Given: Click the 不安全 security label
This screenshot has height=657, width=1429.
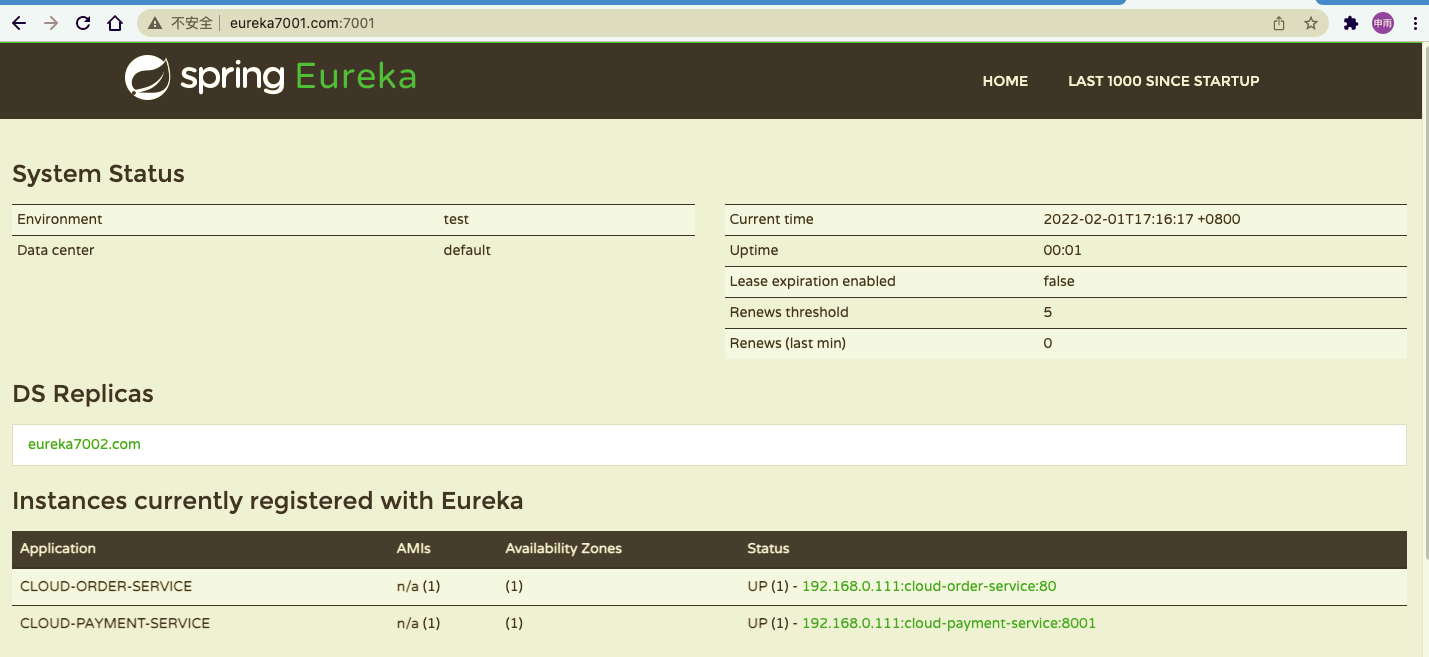Looking at the screenshot, I should click(192, 23).
